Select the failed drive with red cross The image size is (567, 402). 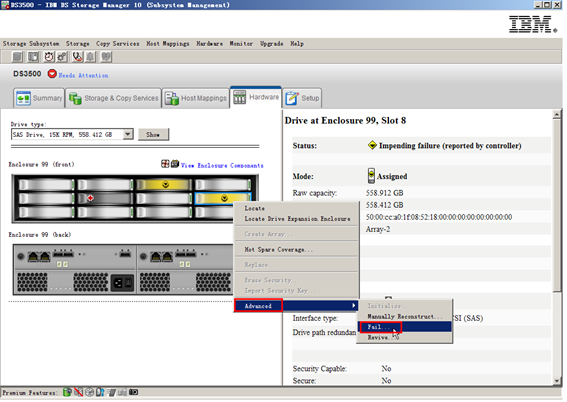tap(105, 198)
